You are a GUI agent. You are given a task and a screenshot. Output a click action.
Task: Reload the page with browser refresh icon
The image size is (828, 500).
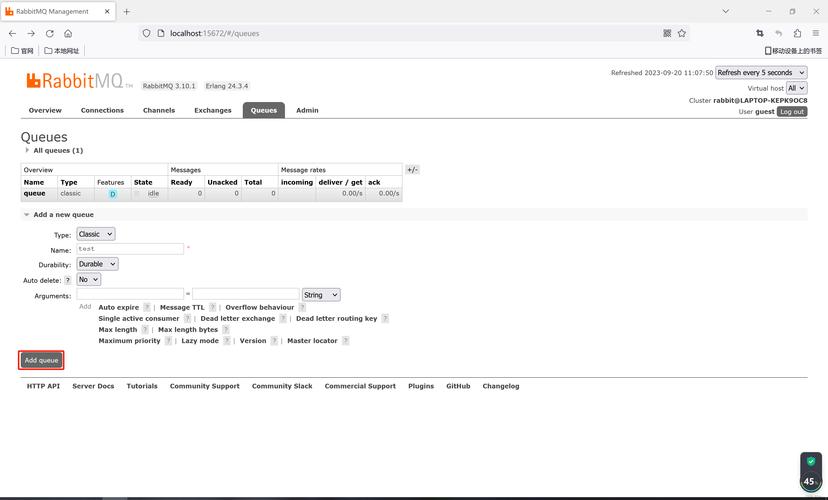[x=50, y=33]
